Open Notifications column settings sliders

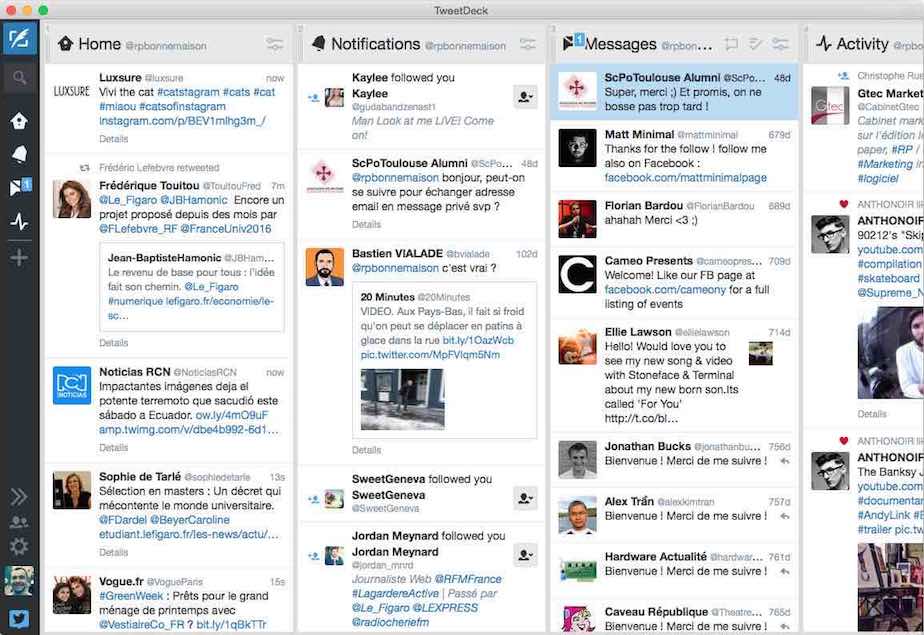[x=527, y=44]
